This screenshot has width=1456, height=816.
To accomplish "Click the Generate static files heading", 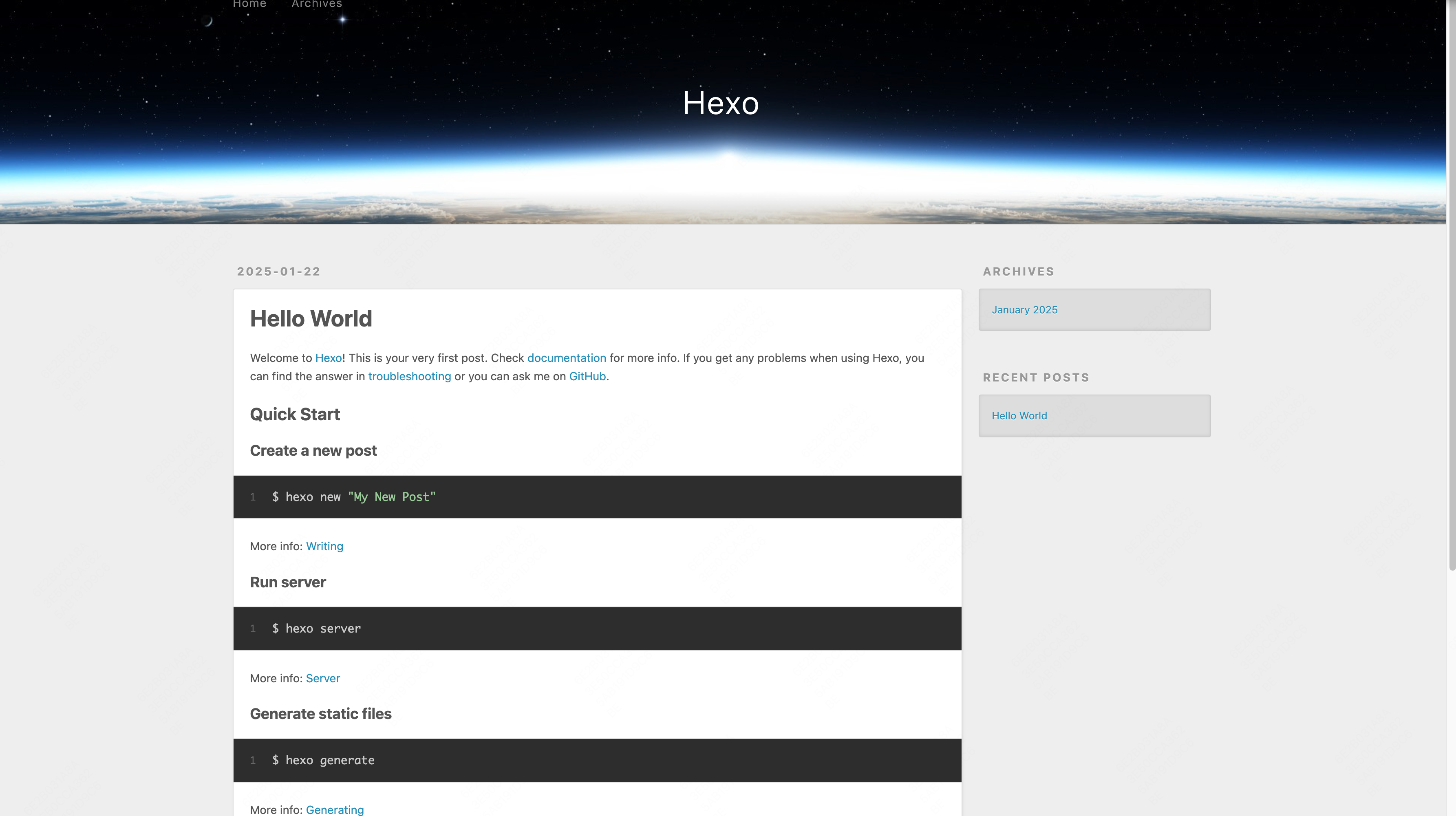I will [320, 714].
